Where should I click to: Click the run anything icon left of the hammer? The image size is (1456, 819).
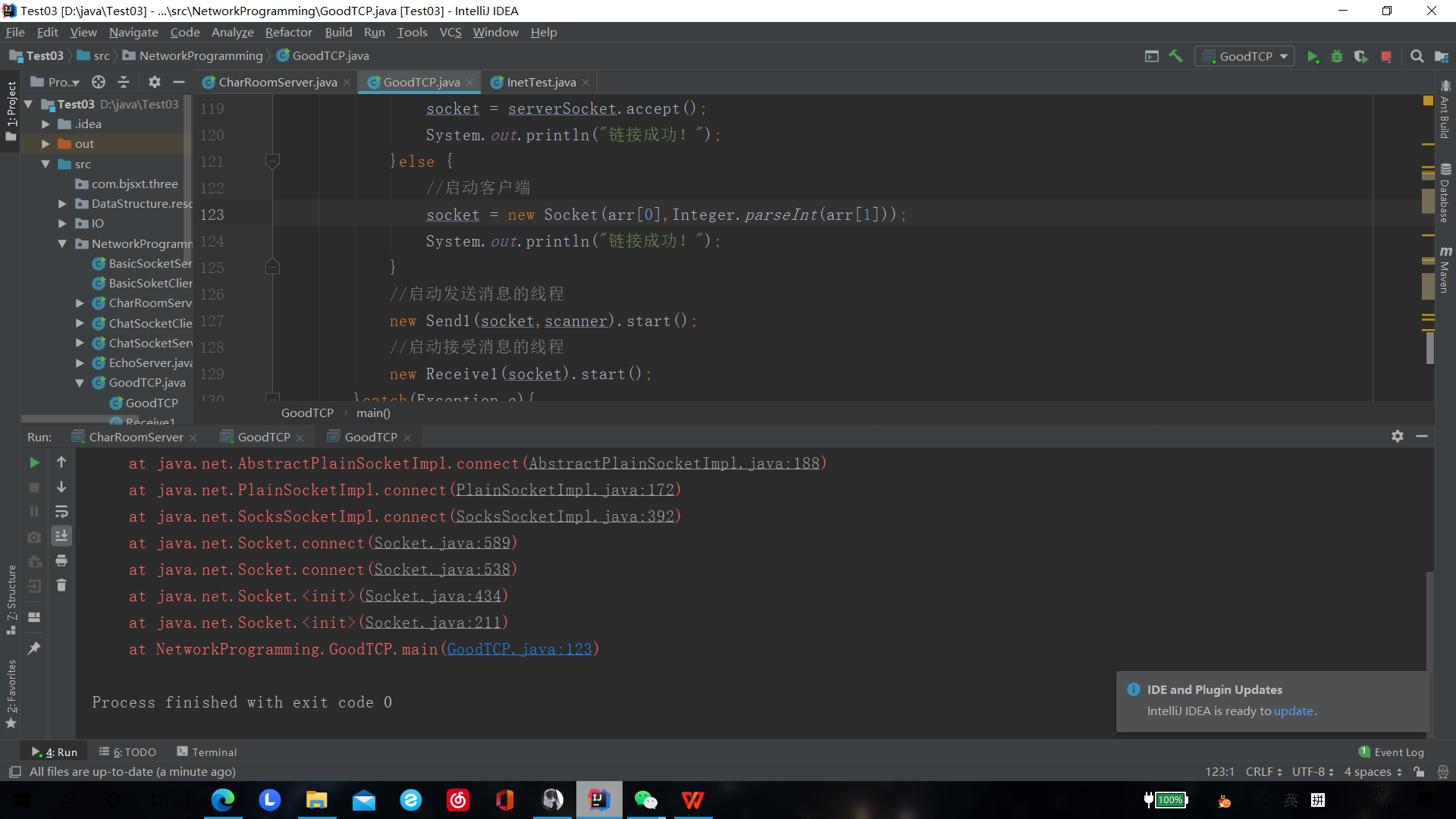1152,56
